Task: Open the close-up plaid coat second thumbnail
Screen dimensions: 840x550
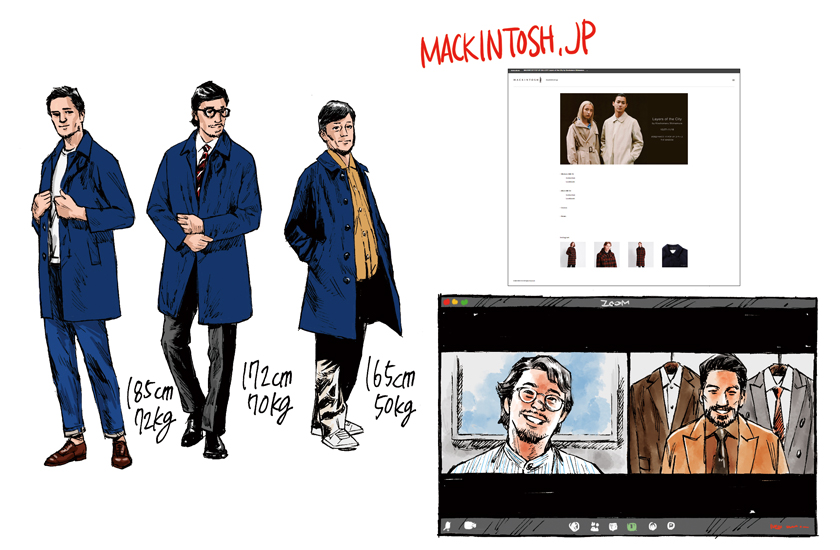Action: pos(607,254)
